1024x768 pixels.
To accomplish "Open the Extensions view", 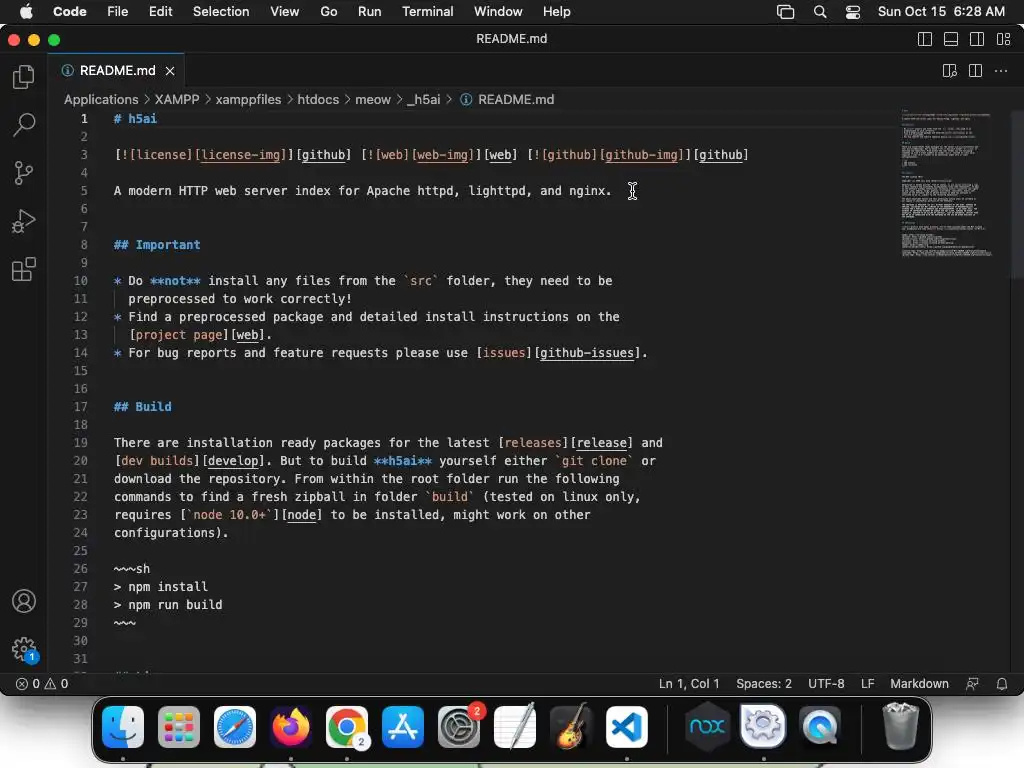I will point(24,269).
